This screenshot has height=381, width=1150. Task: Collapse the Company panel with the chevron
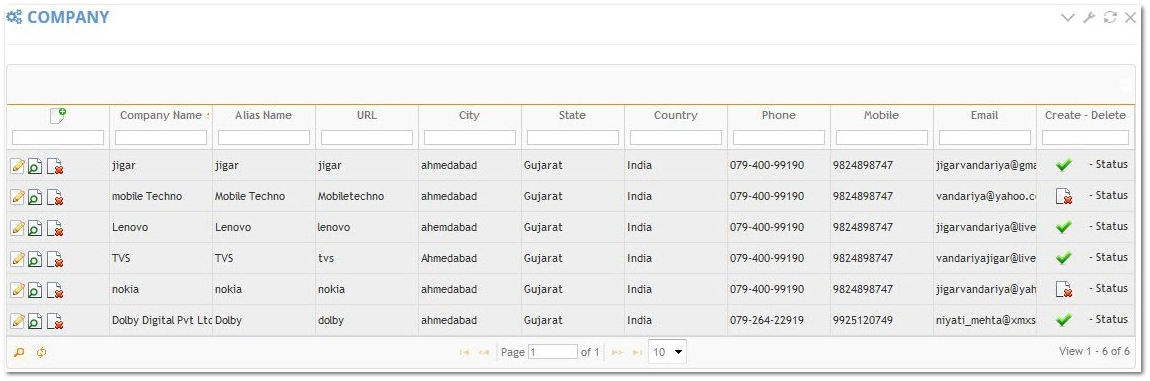tap(1068, 18)
